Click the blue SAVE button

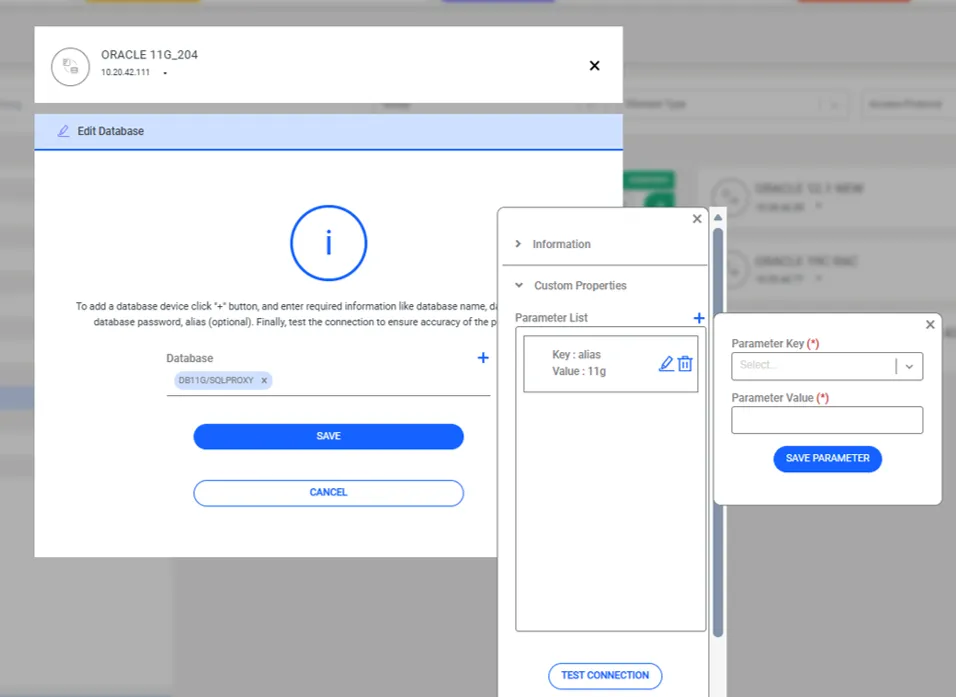coord(329,436)
